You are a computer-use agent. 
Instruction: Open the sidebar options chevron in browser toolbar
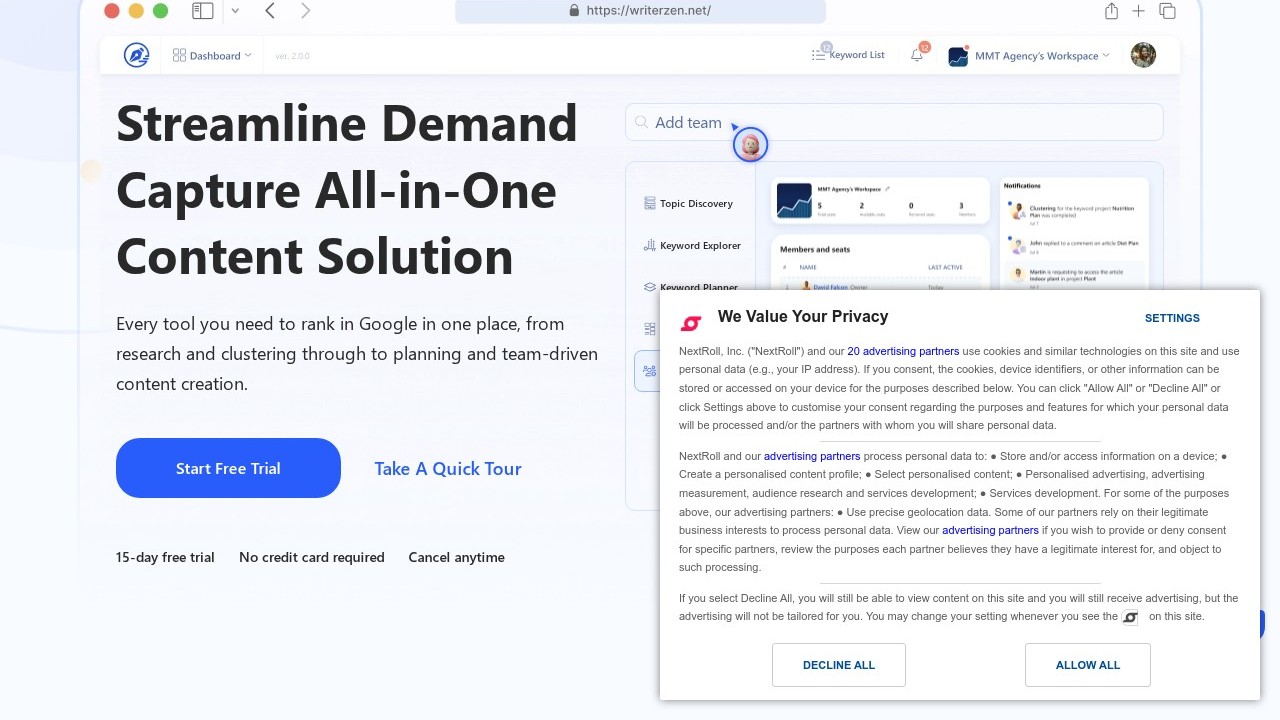coord(235,11)
